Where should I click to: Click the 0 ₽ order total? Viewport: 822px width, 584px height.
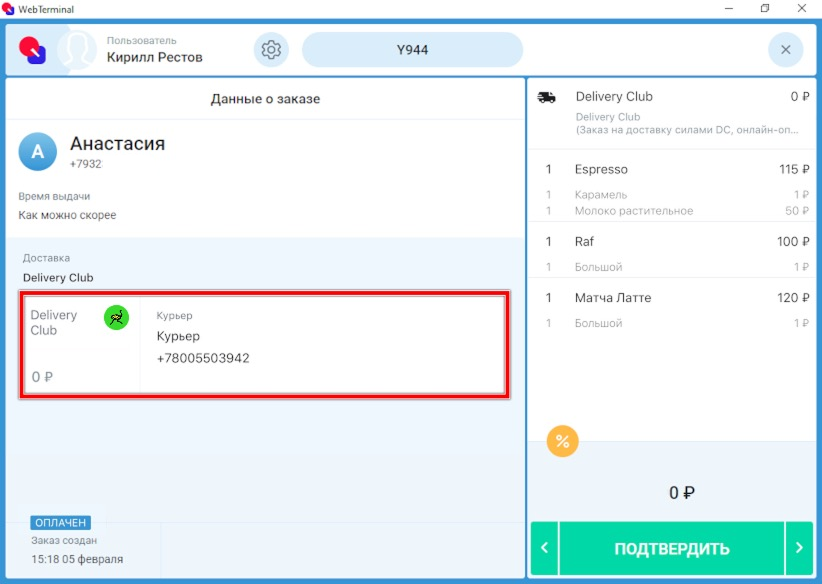pos(682,493)
